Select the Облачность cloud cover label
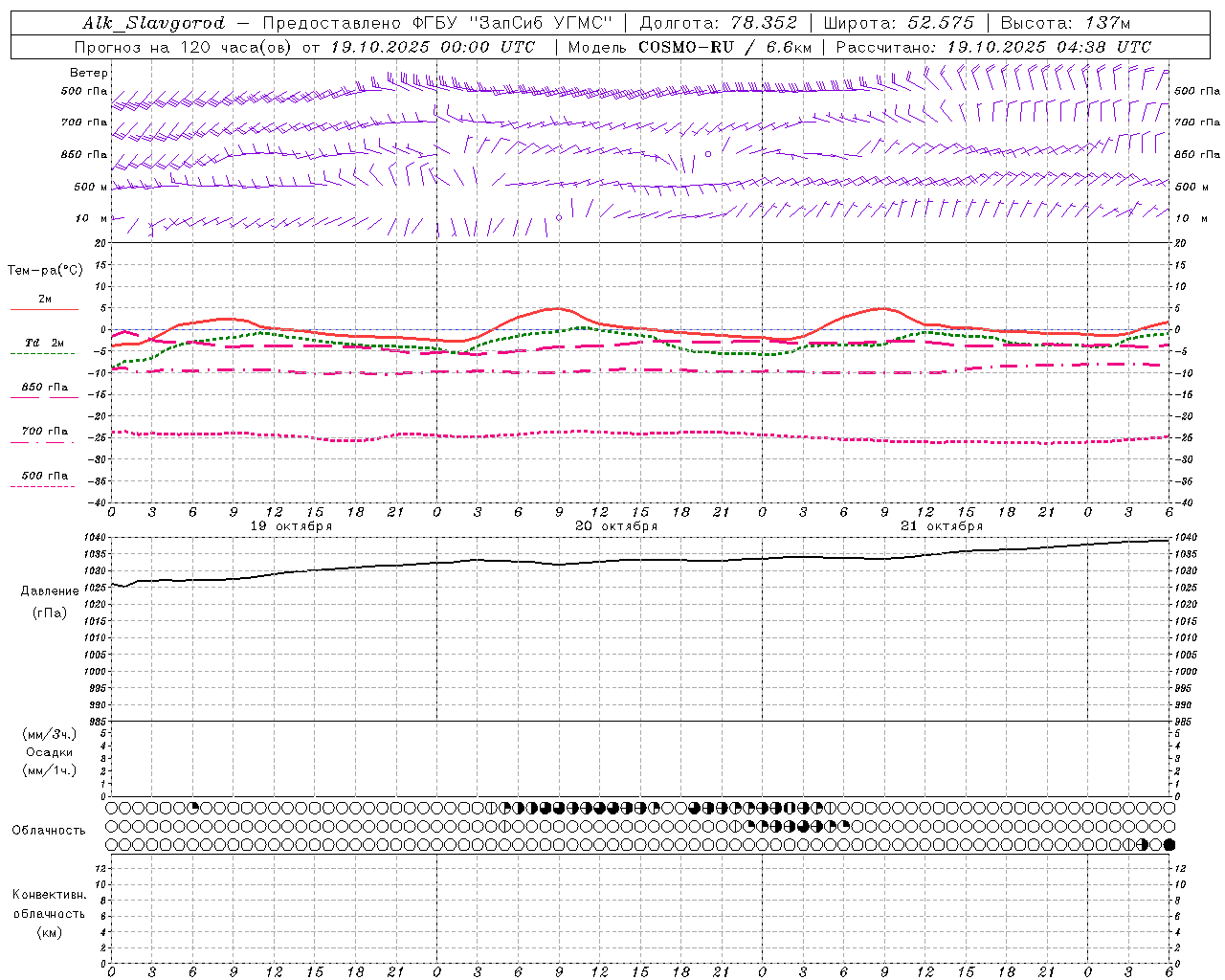Viewport: 1225px width, 980px height. (49, 831)
